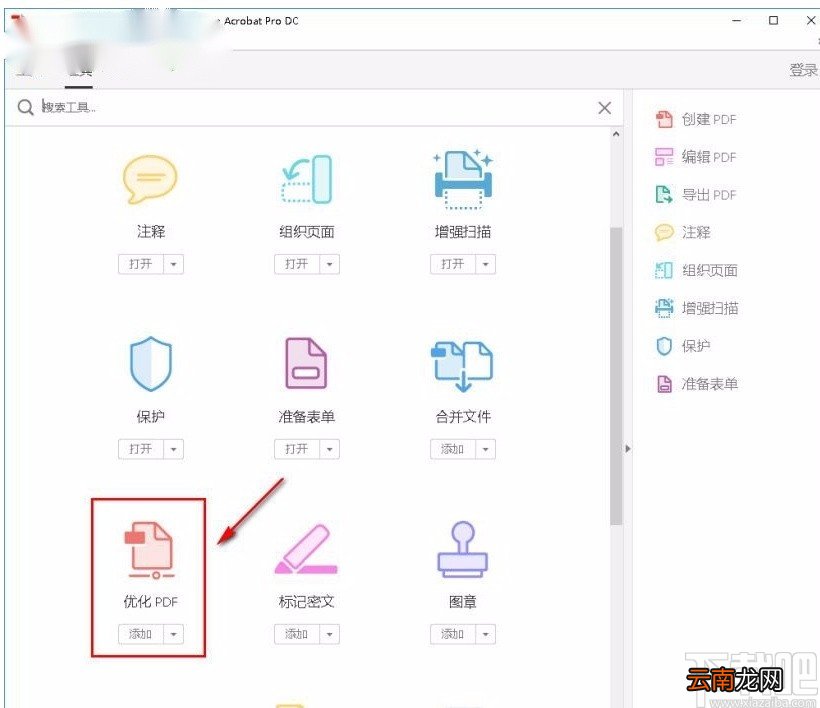This screenshot has height=708, width=820.
Task: Click 导出 PDF icon in right sidebar
Action: click(x=664, y=195)
